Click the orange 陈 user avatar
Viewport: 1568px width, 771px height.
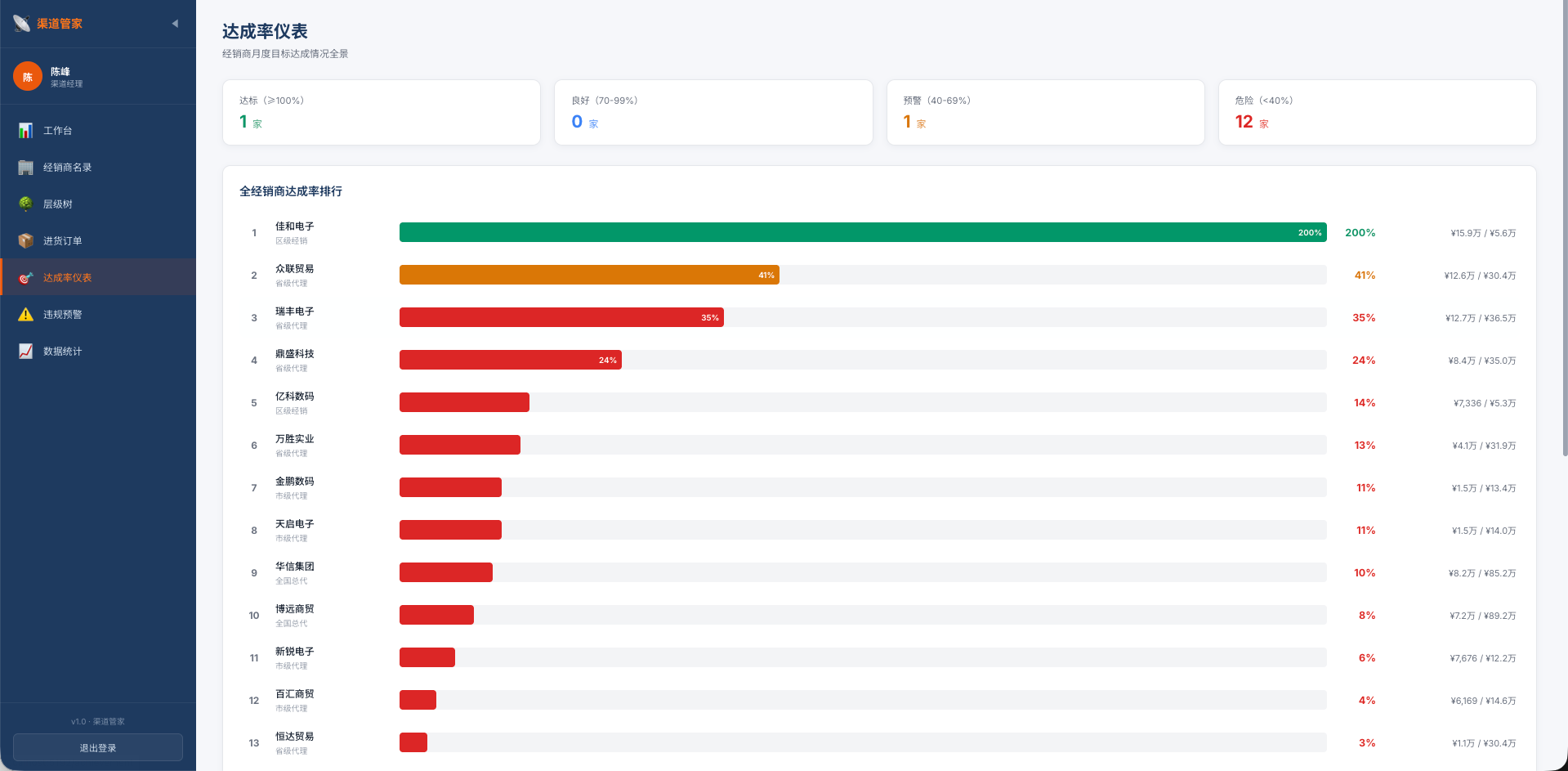[28, 77]
